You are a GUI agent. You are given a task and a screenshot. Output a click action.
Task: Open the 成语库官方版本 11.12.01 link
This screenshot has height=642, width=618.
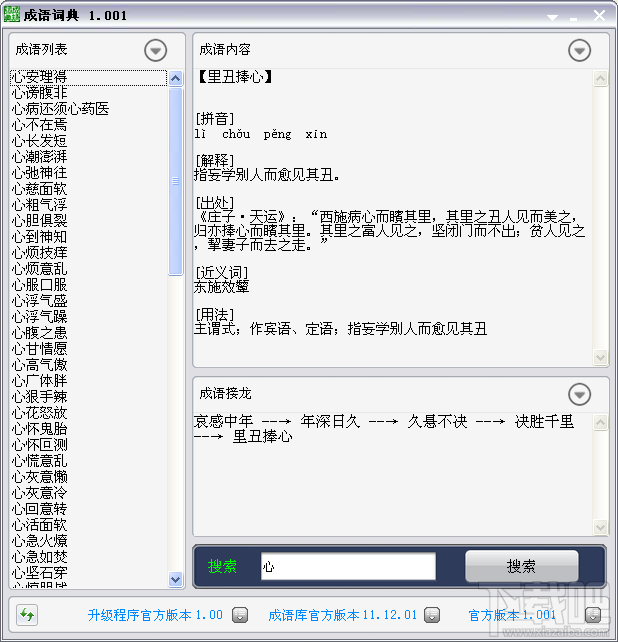pos(342,615)
